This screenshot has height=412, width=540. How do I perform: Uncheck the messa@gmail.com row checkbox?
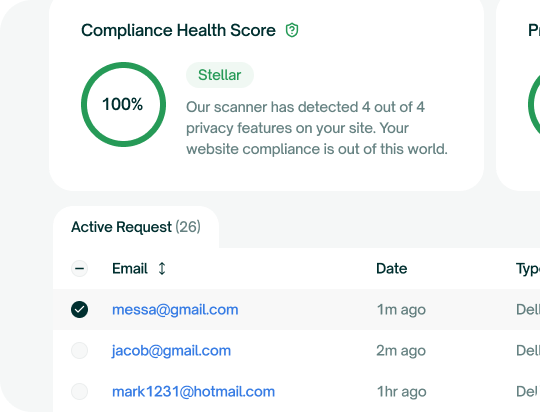point(80,309)
